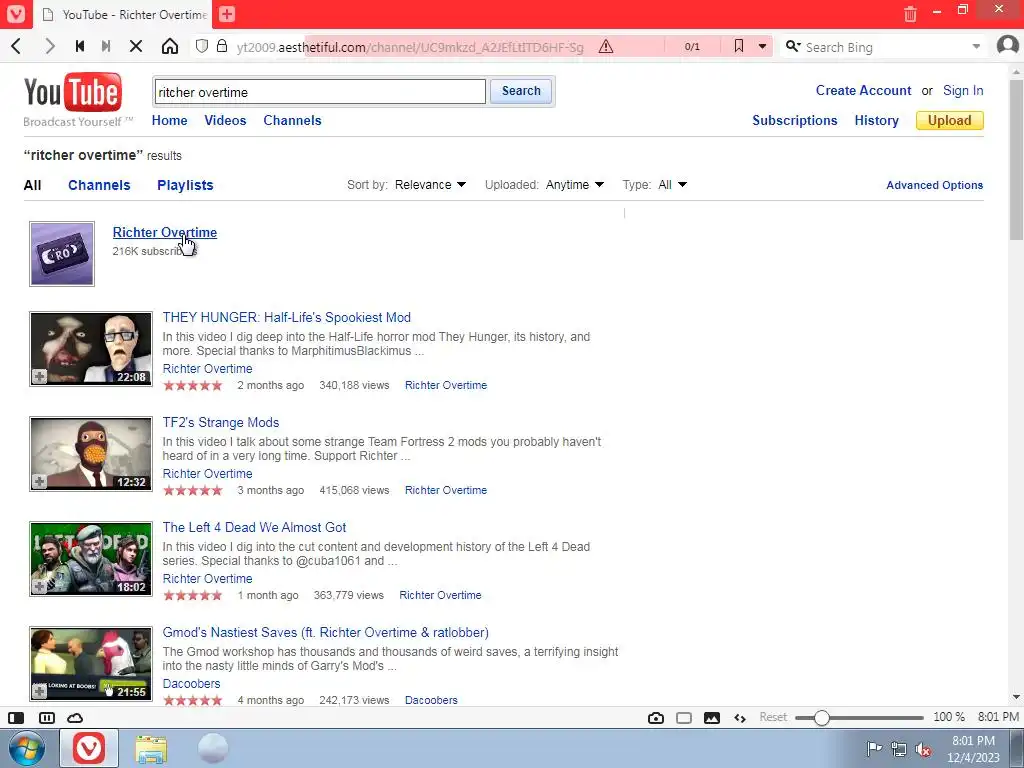The width and height of the screenshot is (1024, 768).
Task: Select the All results filter
Action: [32, 185]
